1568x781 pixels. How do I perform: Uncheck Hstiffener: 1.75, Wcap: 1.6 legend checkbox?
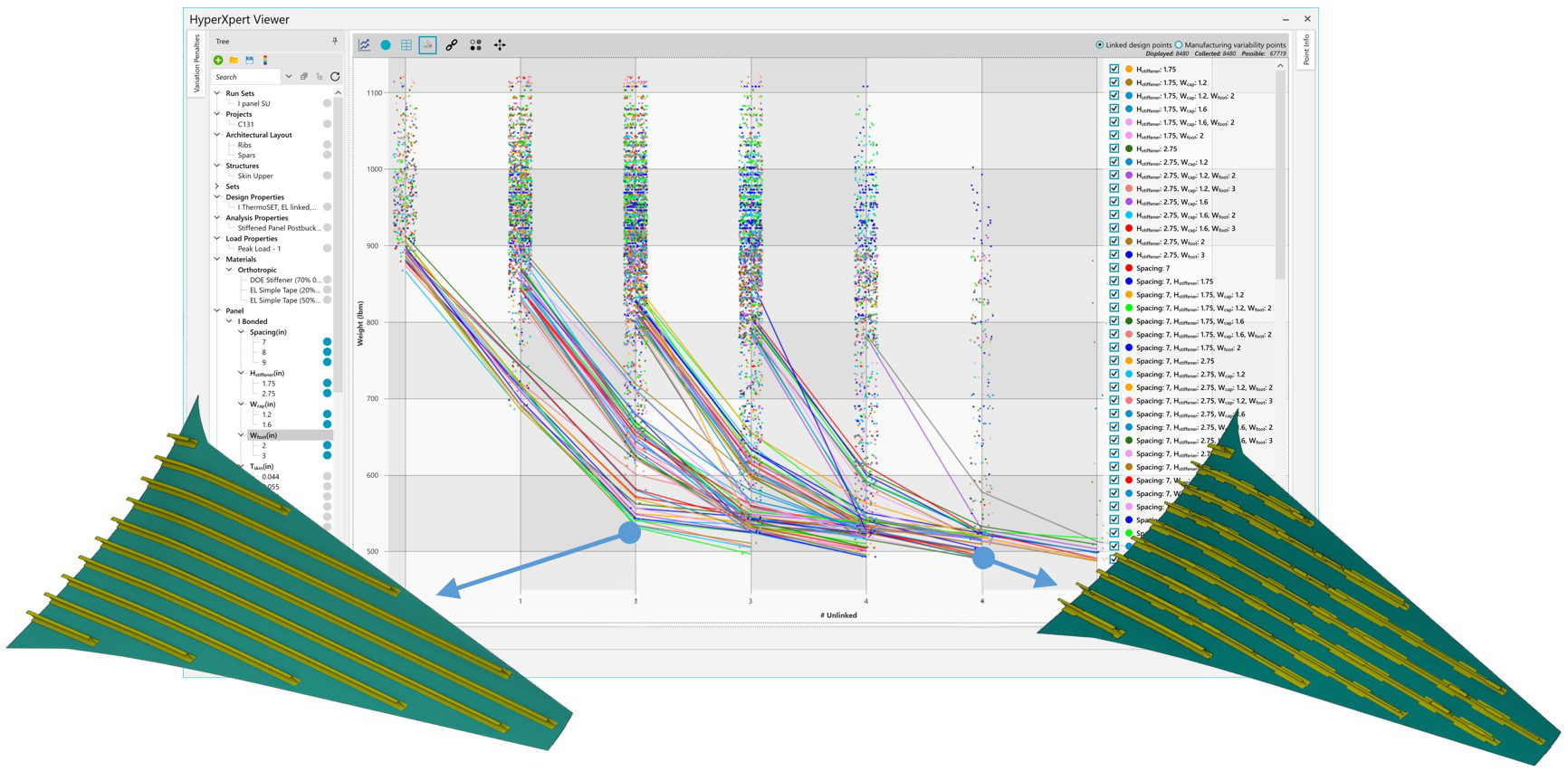click(1114, 109)
